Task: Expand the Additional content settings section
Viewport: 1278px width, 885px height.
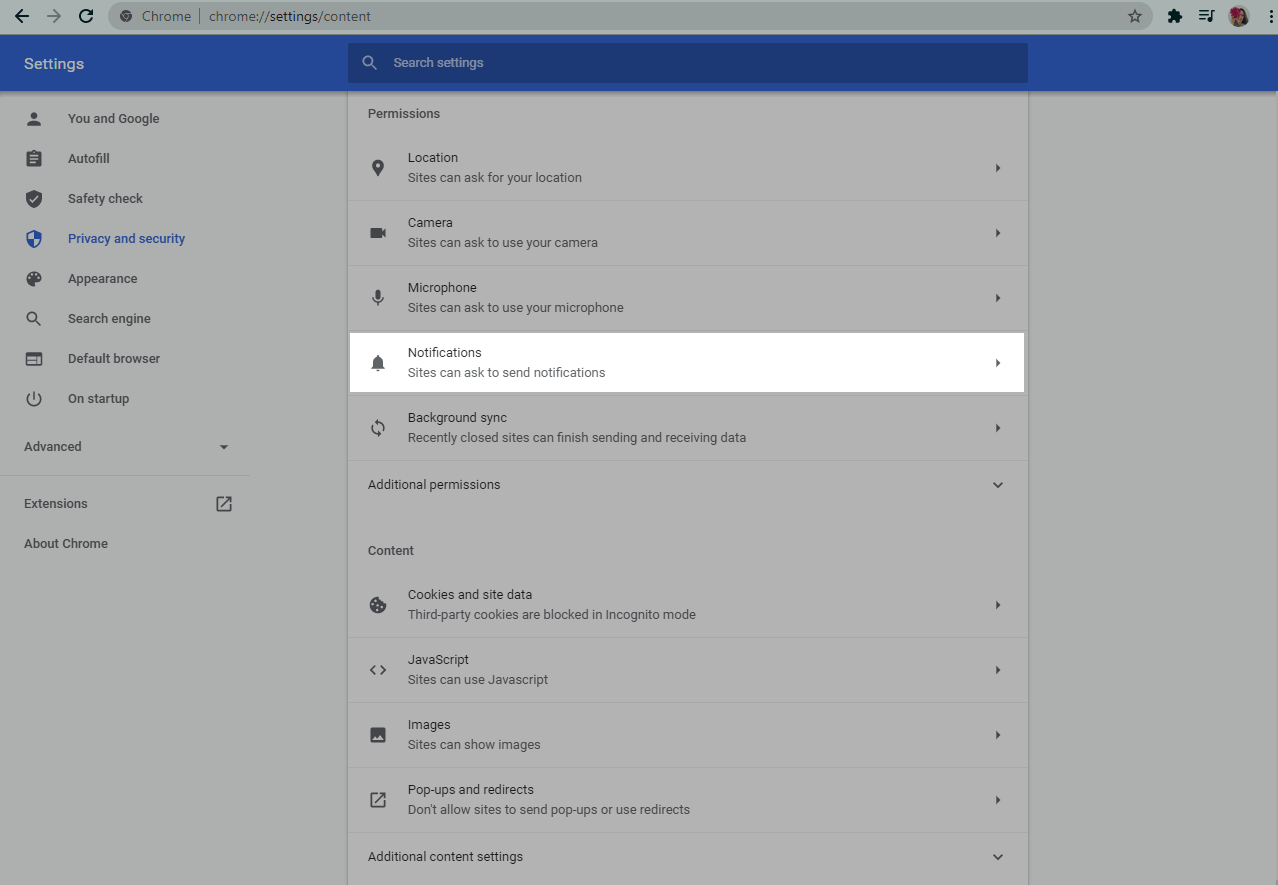Action: point(997,857)
